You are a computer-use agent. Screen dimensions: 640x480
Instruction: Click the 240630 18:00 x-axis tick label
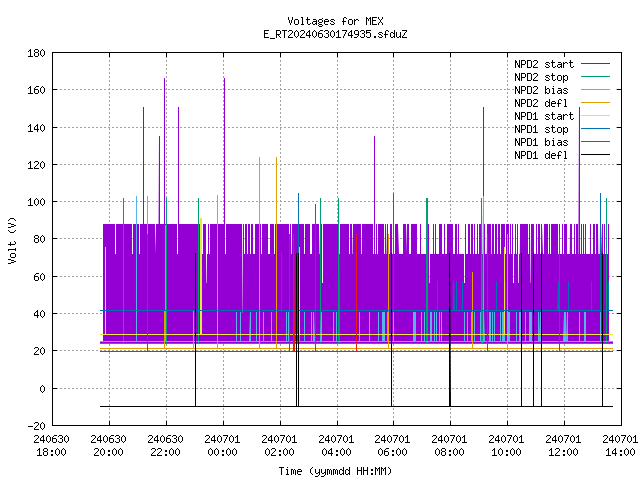pos(51,446)
